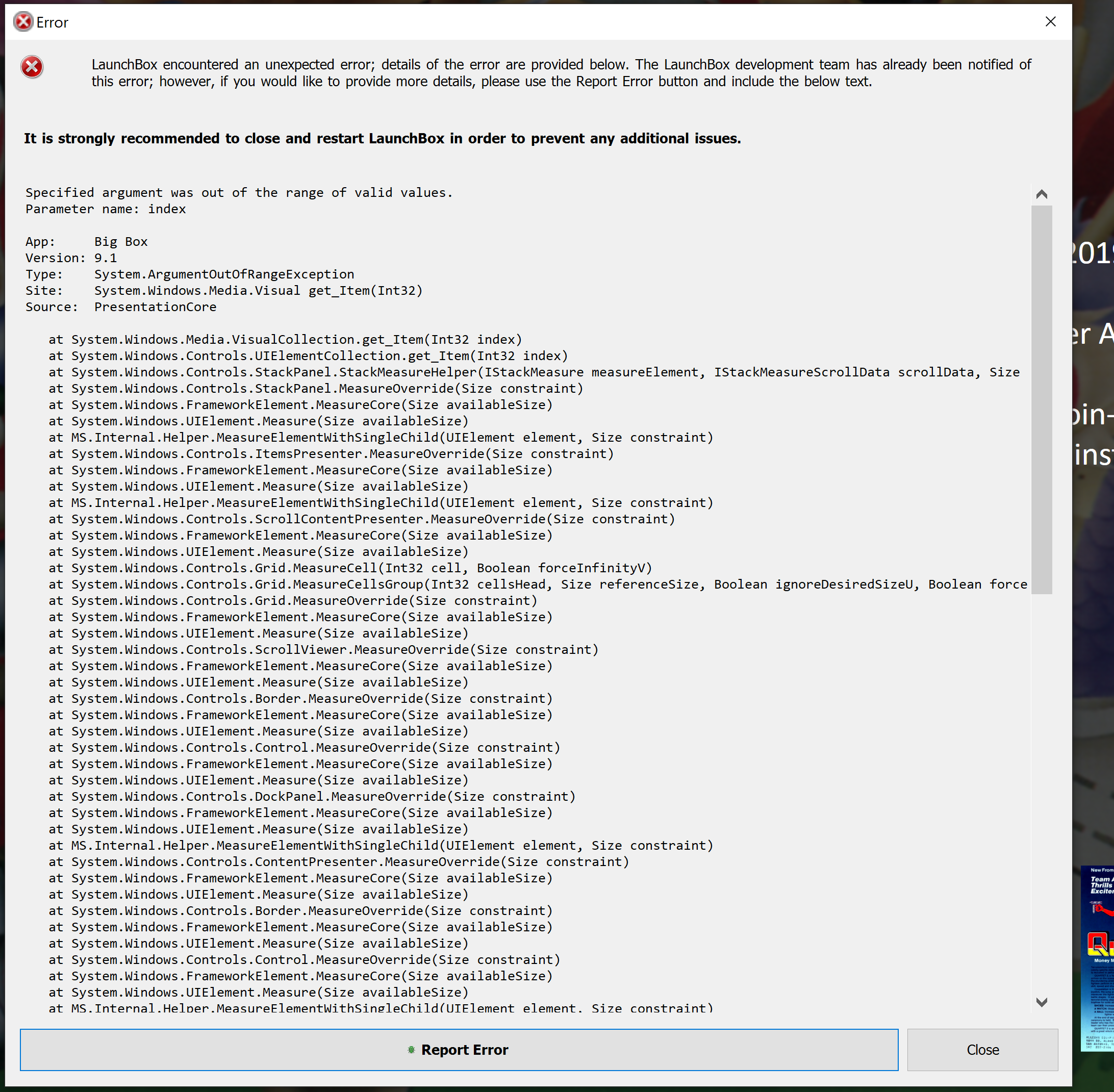This screenshot has width=1114, height=1092.
Task: Click the green bug icon on Report Error
Action: (x=411, y=1050)
